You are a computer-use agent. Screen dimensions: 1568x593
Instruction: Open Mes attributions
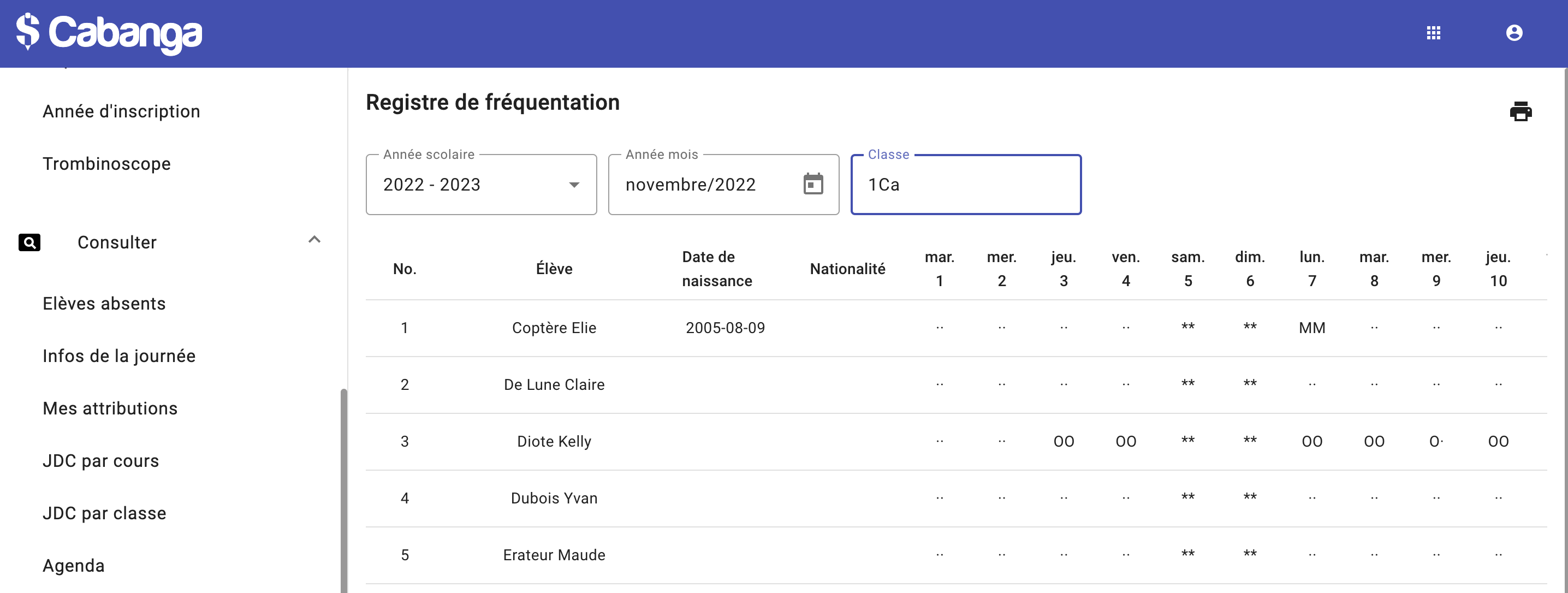click(x=110, y=408)
